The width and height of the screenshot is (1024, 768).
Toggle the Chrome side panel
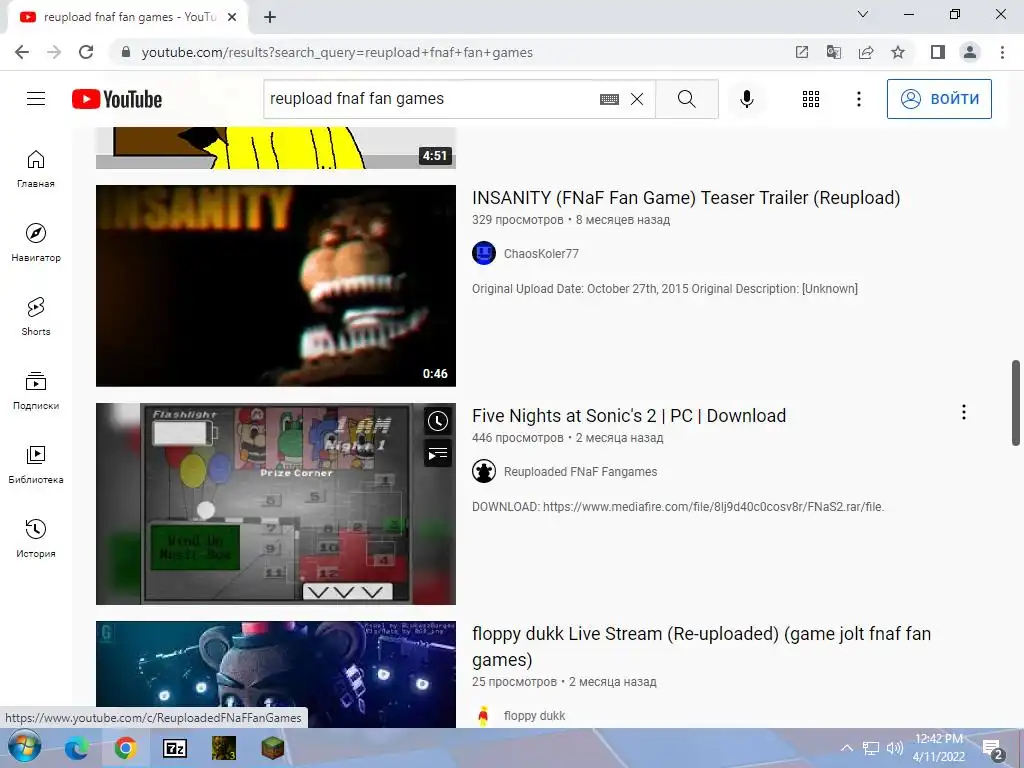pos(938,52)
